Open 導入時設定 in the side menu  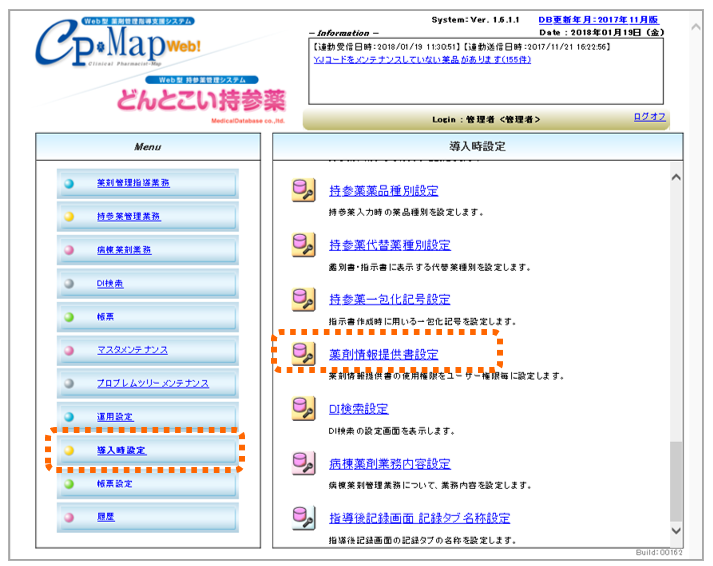click(121, 450)
